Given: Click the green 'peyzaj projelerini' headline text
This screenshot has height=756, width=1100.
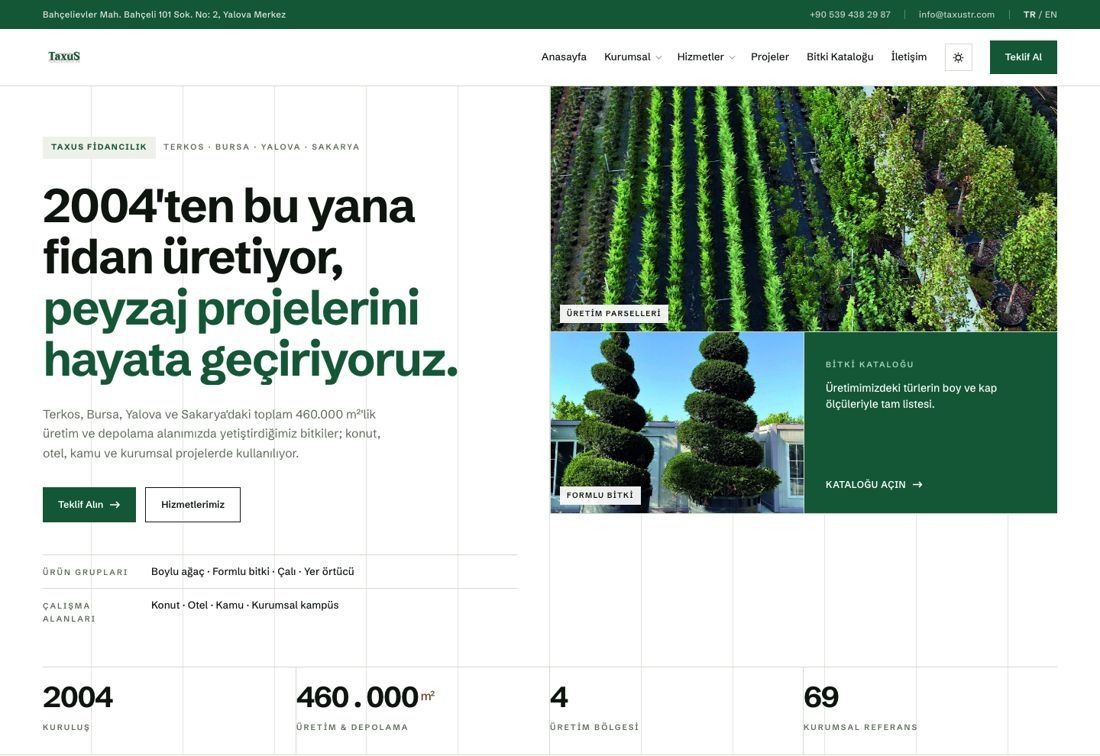Looking at the screenshot, I should pyautogui.click(x=231, y=309).
